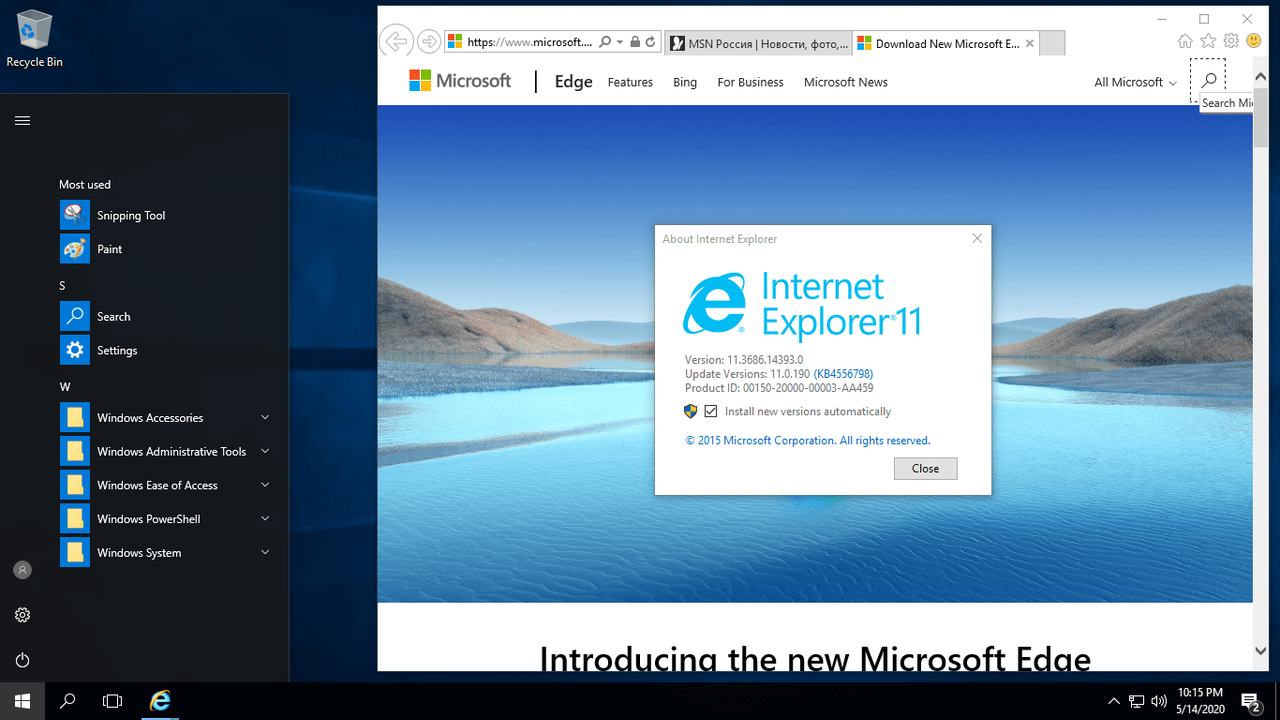The height and width of the screenshot is (720, 1280).
Task: Open the Windows Accessories folder
Action: (166, 418)
